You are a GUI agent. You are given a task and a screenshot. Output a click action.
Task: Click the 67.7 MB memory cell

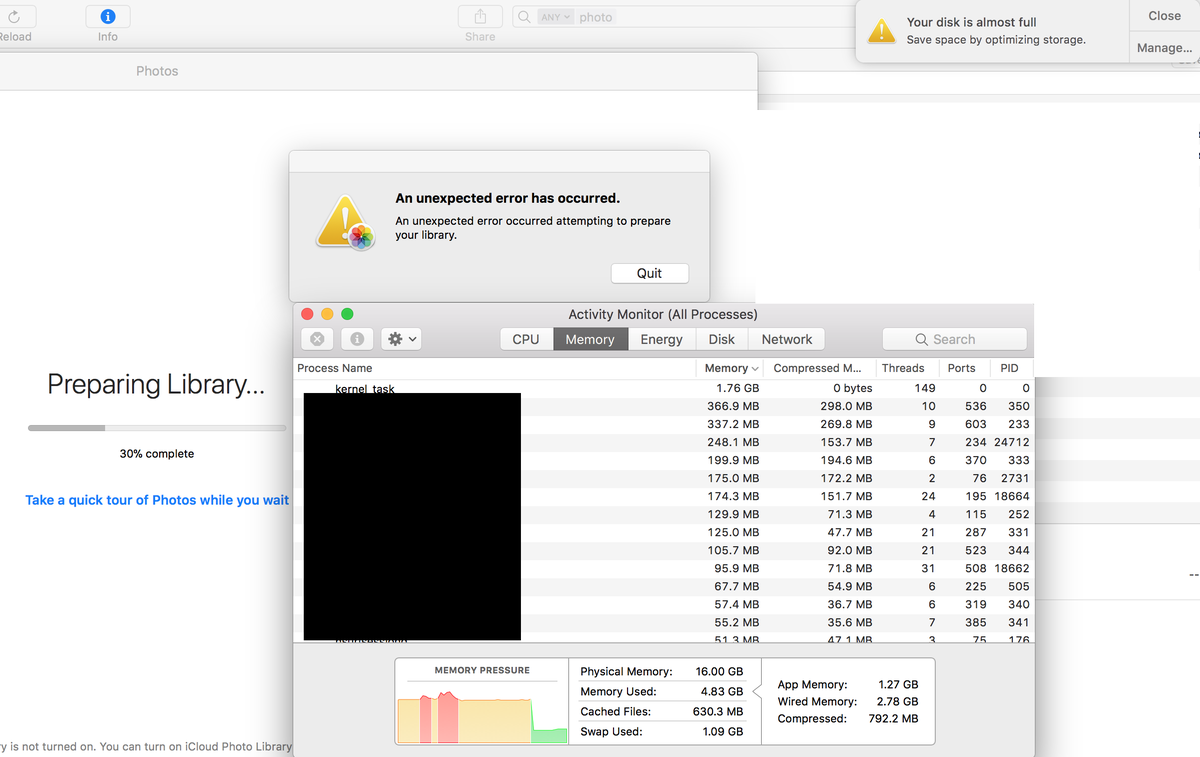pos(736,586)
